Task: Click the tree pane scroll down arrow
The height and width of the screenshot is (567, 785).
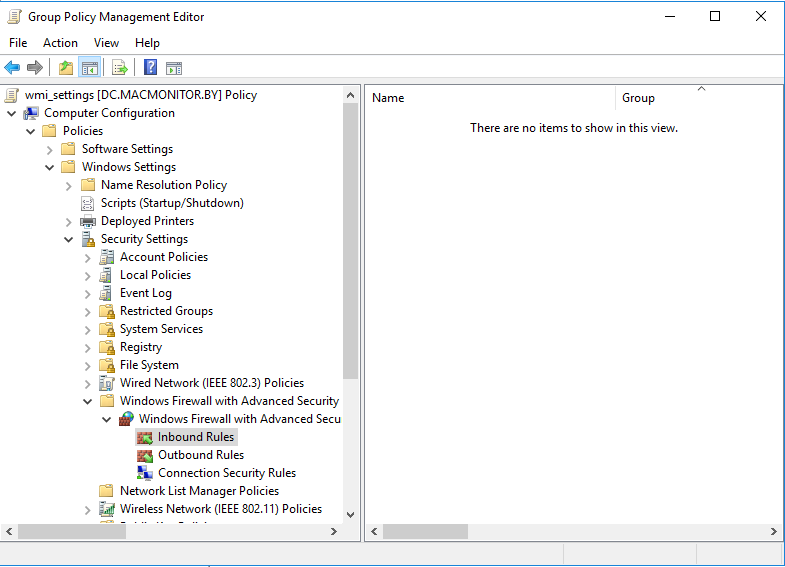Action: coord(350,516)
